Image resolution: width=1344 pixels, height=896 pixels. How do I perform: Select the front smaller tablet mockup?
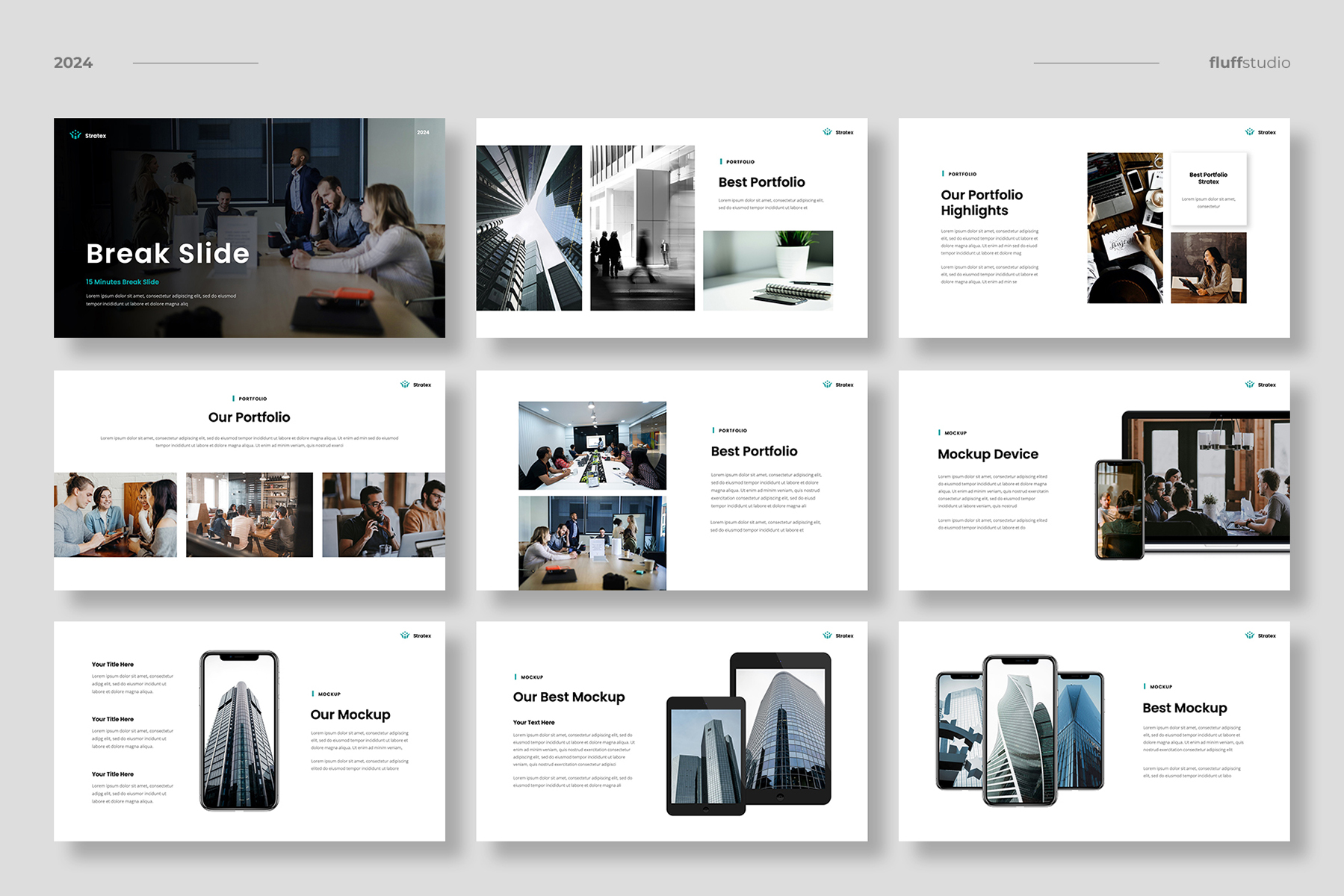tap(705, 756)
